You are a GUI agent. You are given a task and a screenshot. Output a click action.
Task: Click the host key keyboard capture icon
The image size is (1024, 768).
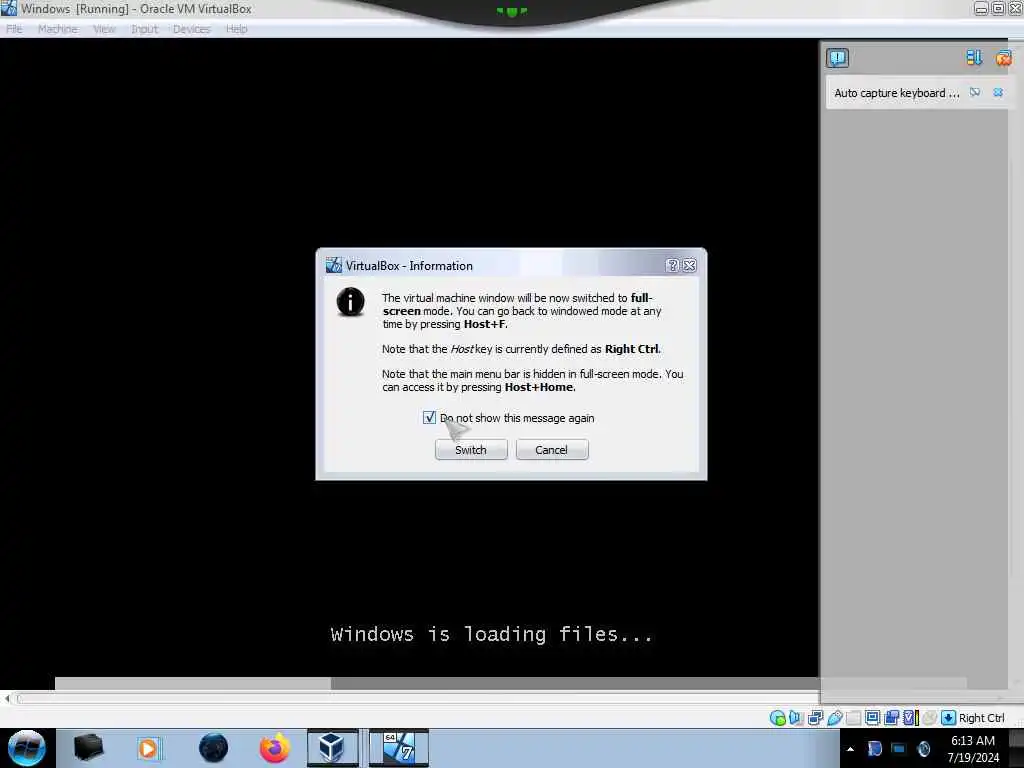point(948,718)
